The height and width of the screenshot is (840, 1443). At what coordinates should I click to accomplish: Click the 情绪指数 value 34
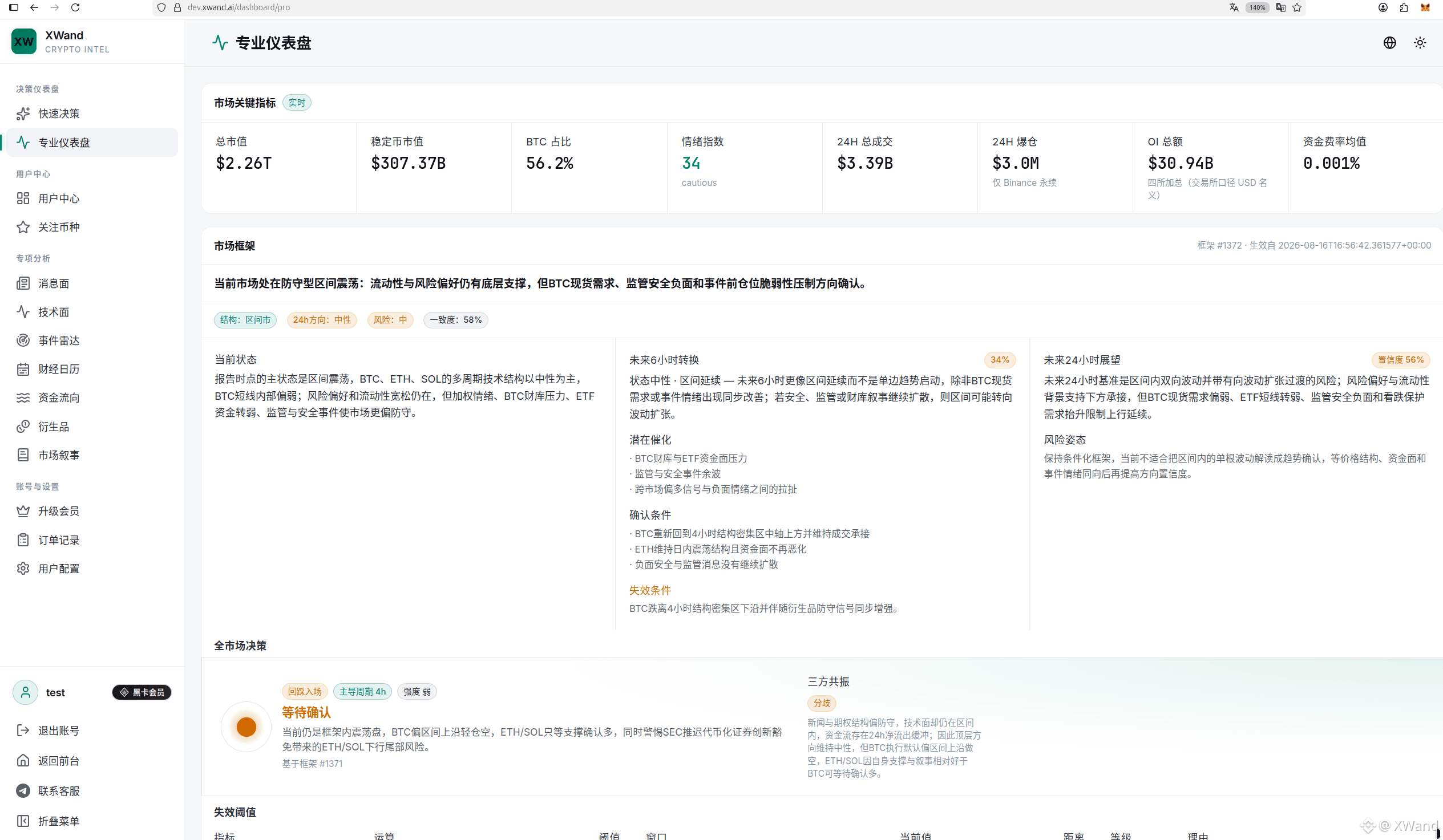[x=691, y=163]
